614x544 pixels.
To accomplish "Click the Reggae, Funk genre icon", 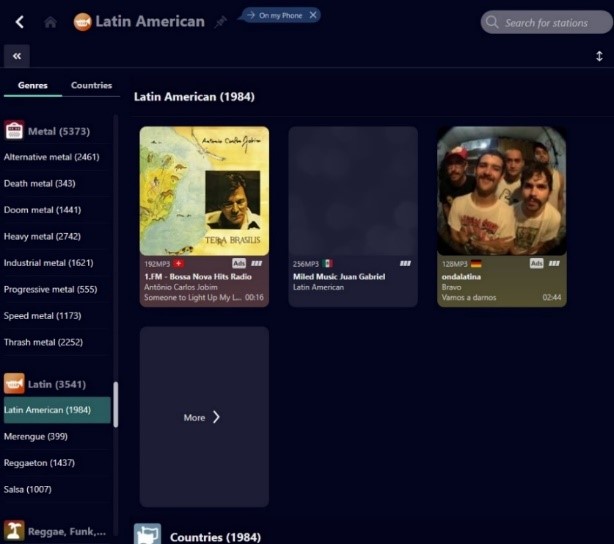I will point(14,531).
